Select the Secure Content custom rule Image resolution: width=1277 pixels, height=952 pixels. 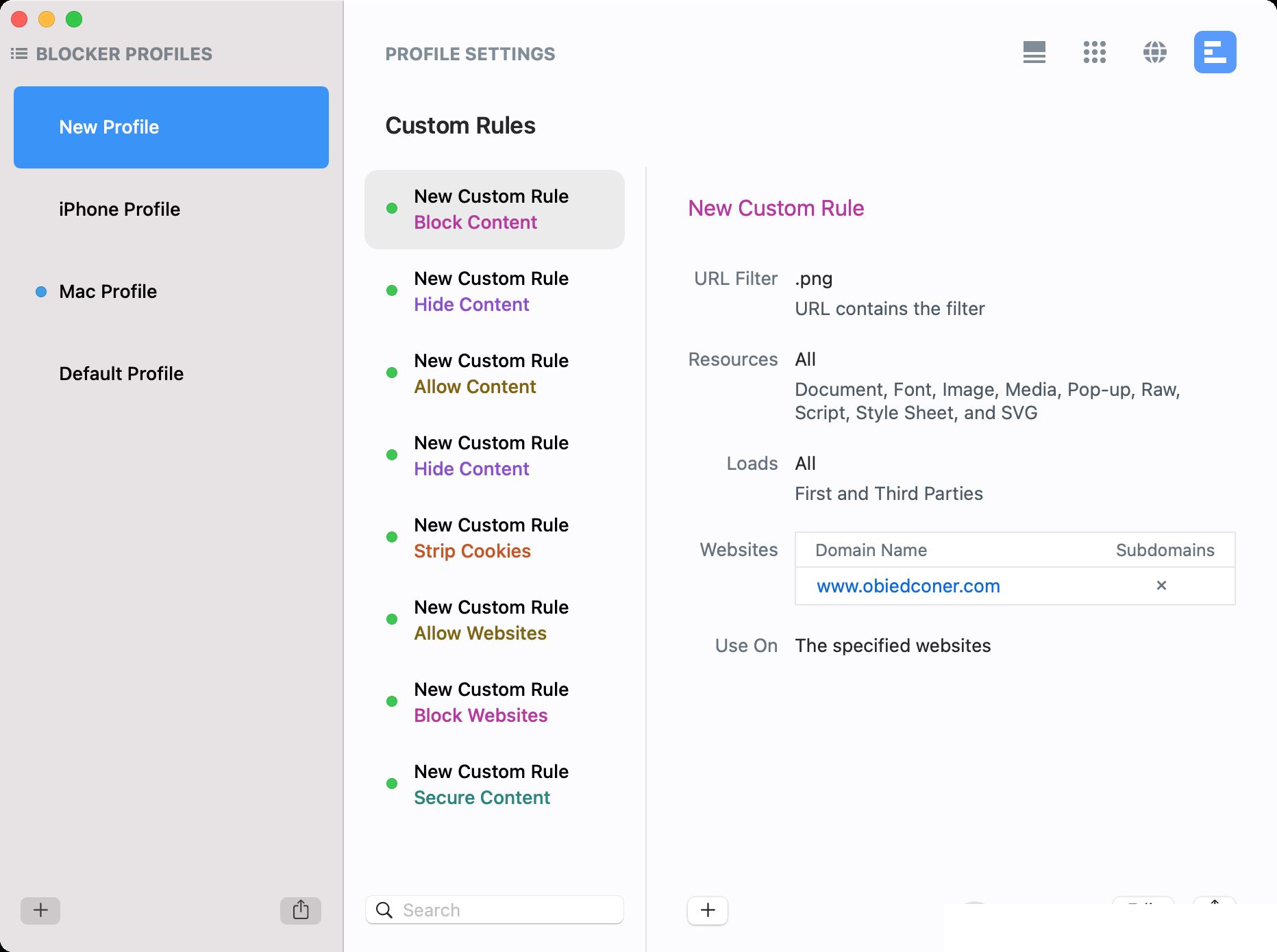(x=495, y=785)
